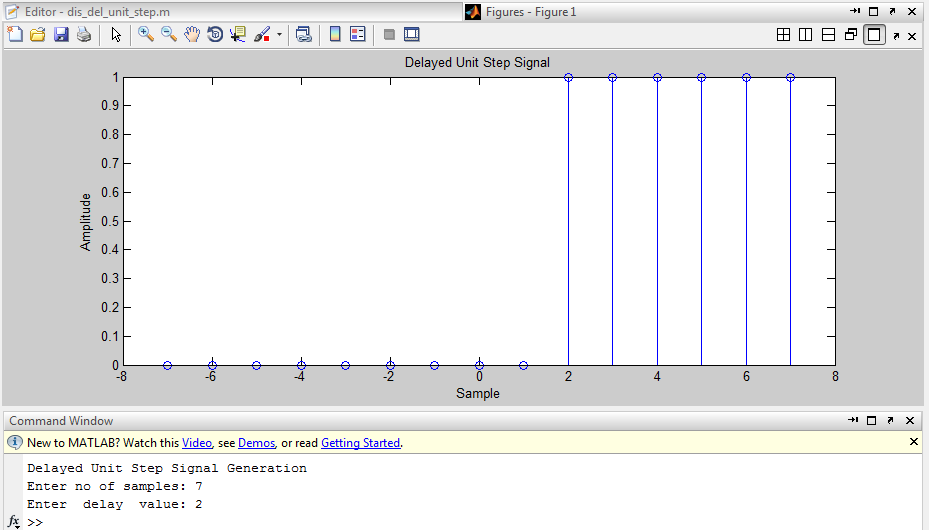Click the 'Enter delay value: 2' line

pyautogui.click(x=114, y=504)
